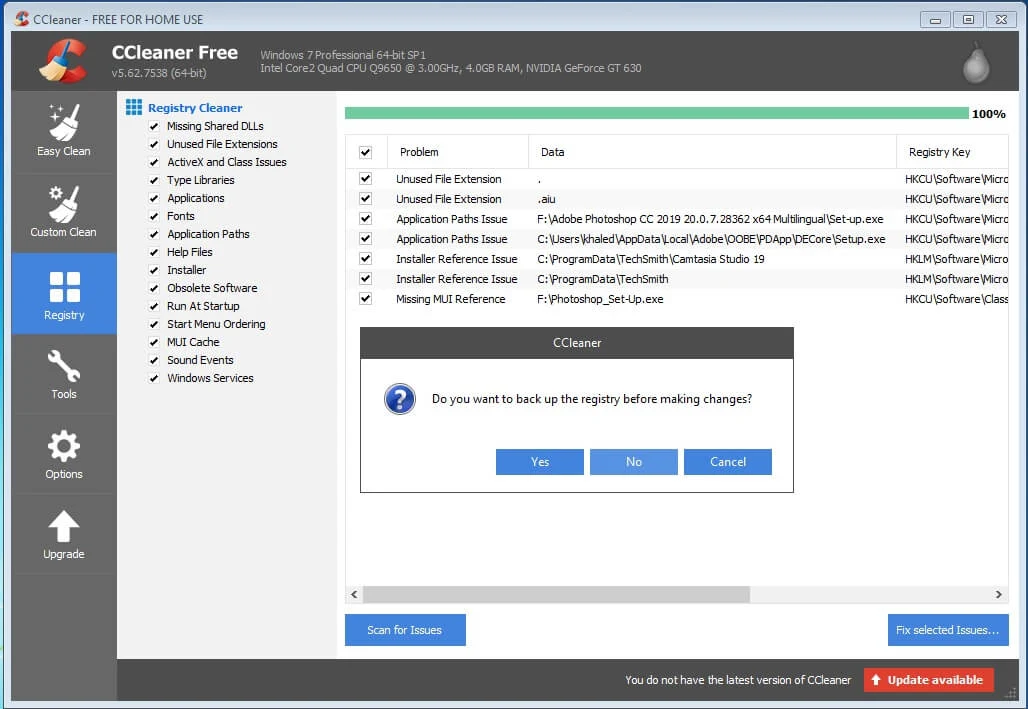Viewport: 1028px width, 709px height.
Task: Toggle Windows Services checkbox
Action: click(154, 378)
